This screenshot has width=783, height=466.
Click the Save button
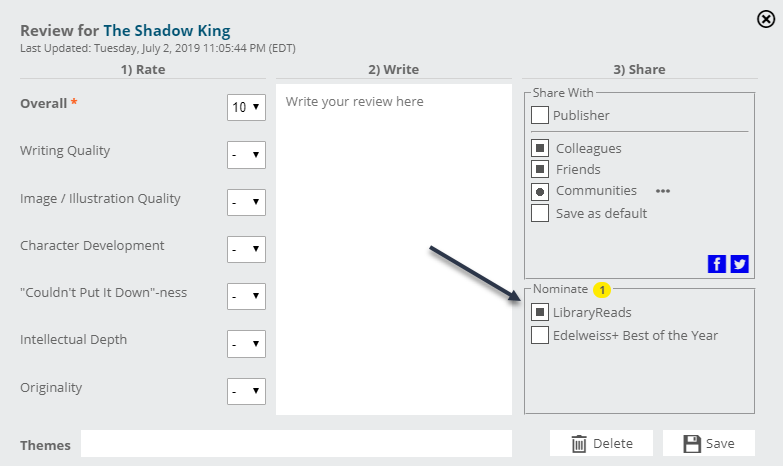click(x=706, y=443)
